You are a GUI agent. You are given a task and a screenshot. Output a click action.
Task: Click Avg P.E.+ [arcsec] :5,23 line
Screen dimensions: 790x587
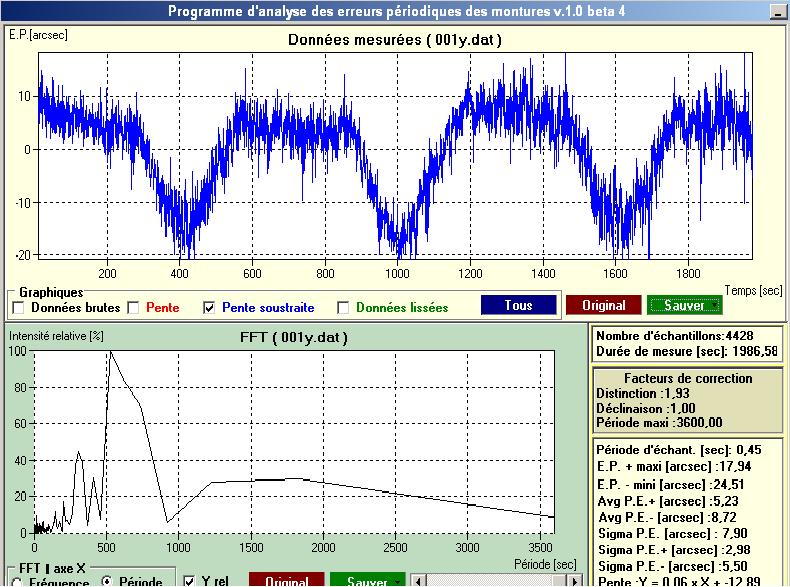click(x=668, y=501)
